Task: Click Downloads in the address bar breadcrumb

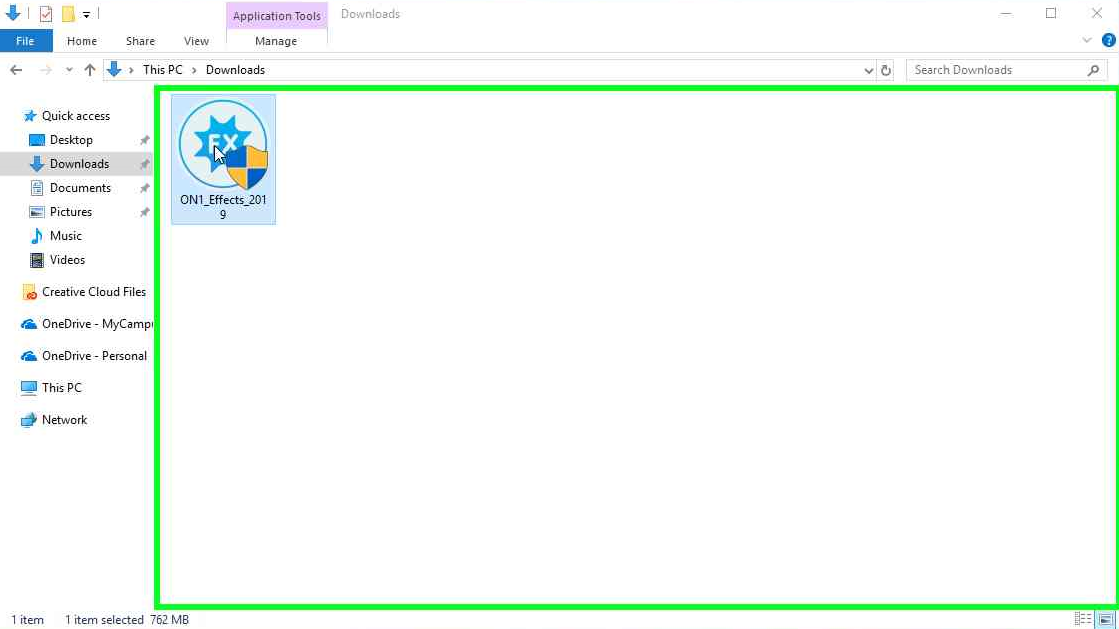Action: 236,70
